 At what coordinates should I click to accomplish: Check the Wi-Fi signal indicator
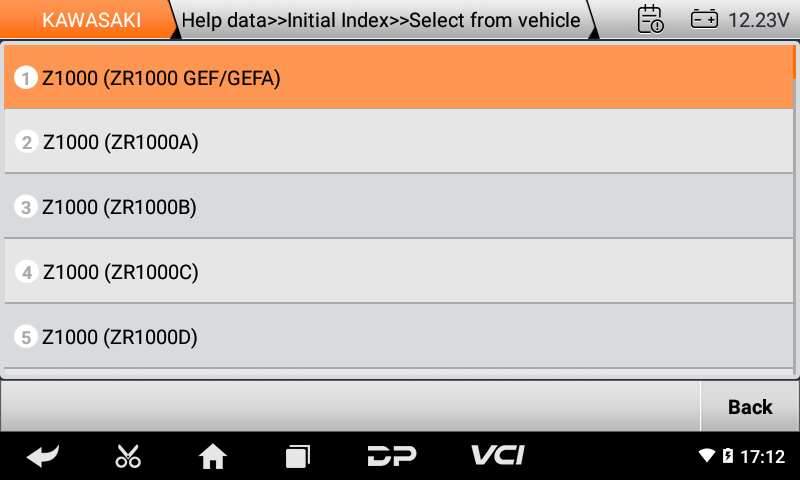pos(707,455)
